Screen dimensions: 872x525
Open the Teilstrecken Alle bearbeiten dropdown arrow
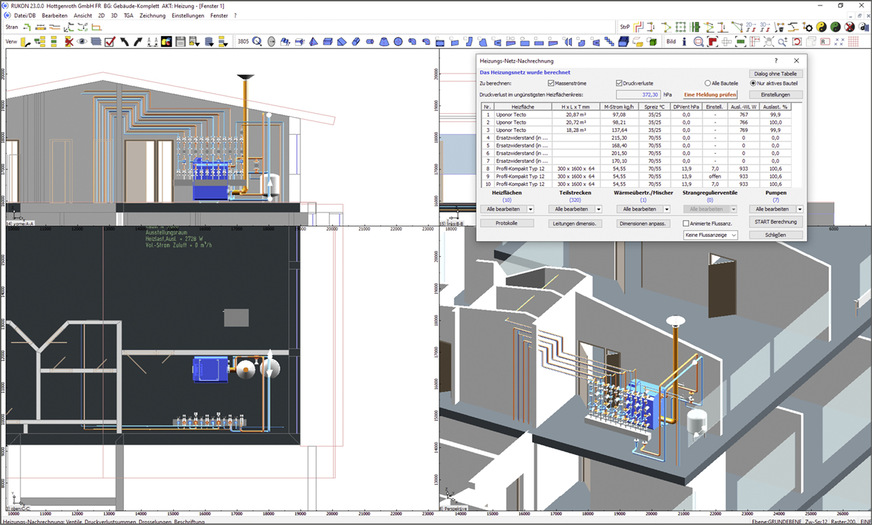(598, 209)
